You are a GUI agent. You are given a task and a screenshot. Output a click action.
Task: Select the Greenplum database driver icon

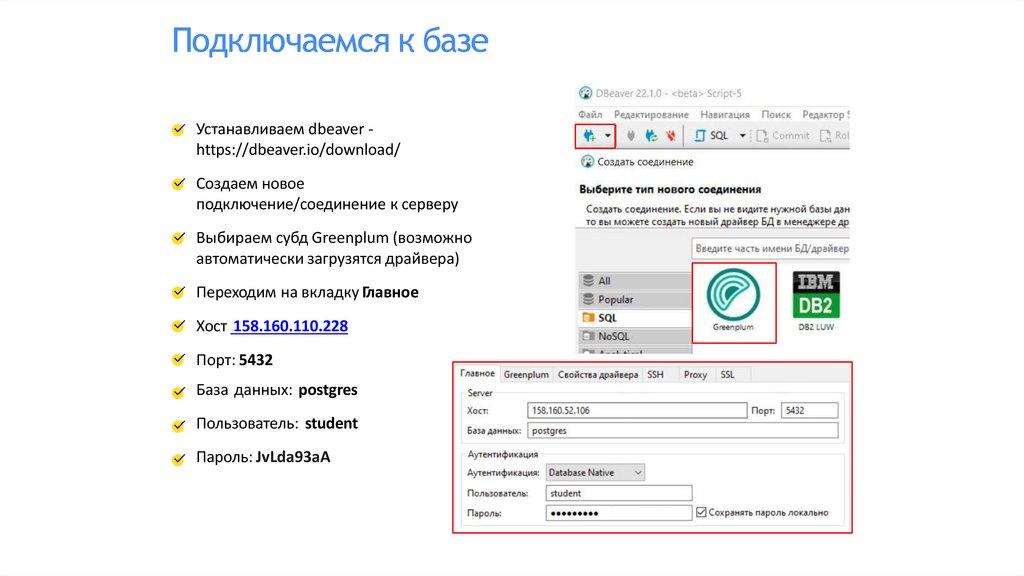[x=733, y=302]
